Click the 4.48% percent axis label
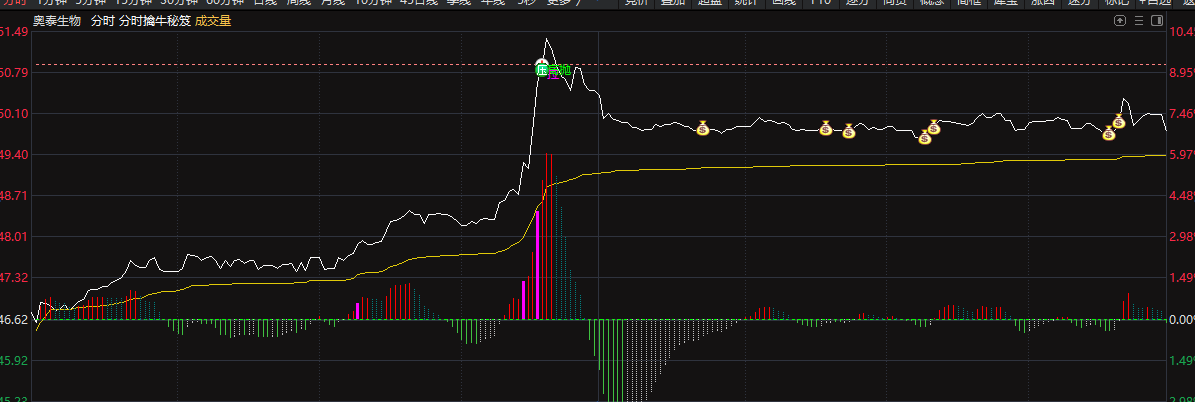The height and width of the screenshot is (402, 1195). [x=1182, y=196]
